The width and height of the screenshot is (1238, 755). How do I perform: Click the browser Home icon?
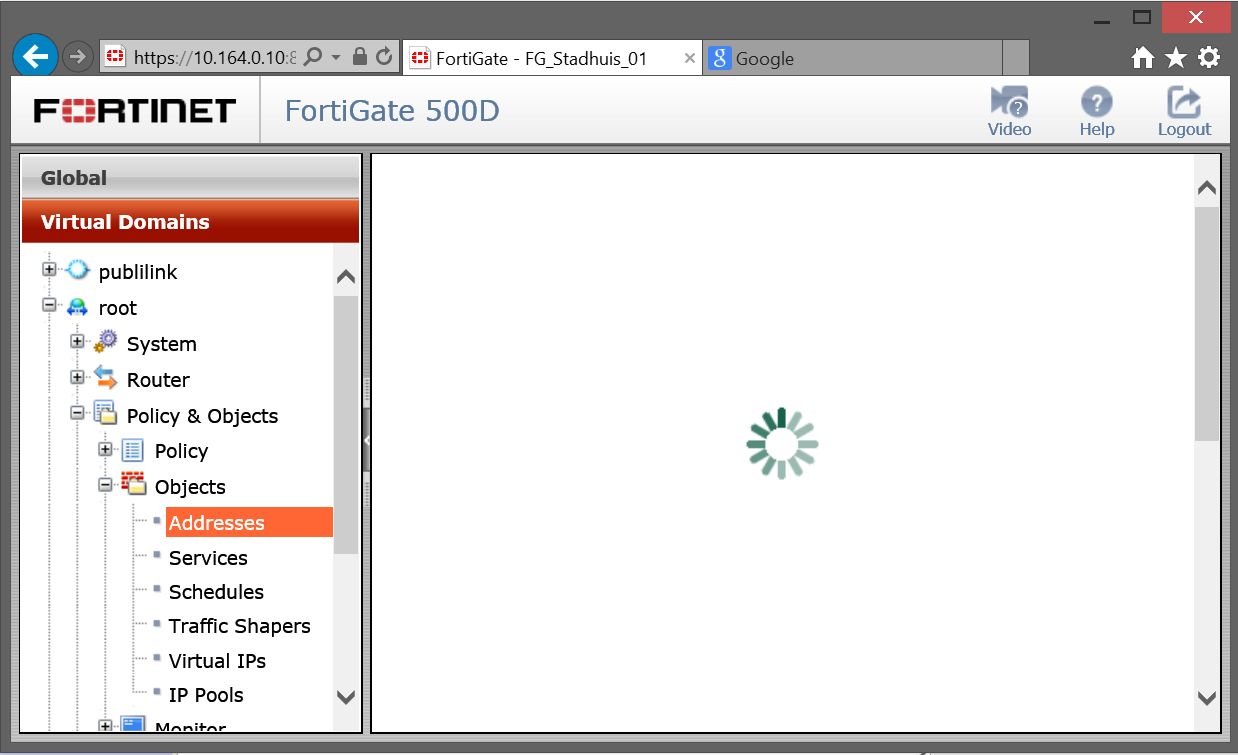pyautogui.click(x=1143, y=58)
